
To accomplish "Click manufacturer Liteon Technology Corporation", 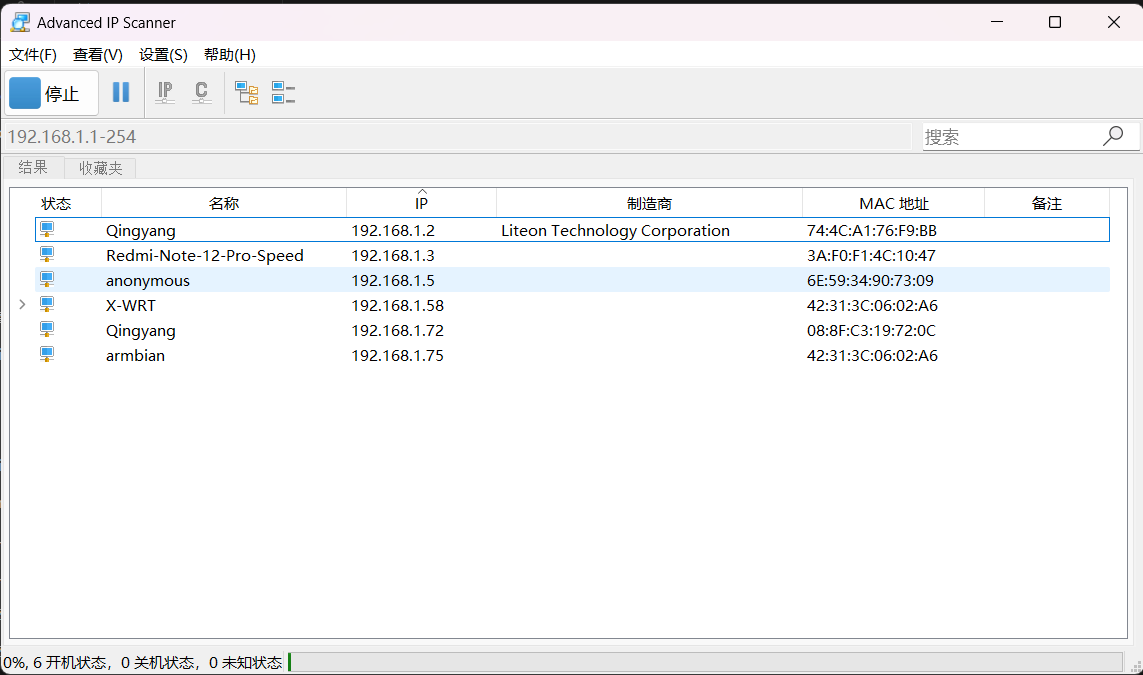I will coord(615,230).
